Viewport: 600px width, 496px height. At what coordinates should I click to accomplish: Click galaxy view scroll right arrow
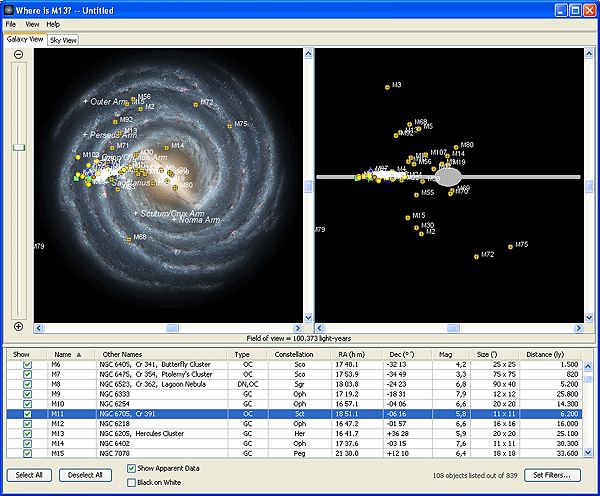pyautogui.click(x=298, y=328)
